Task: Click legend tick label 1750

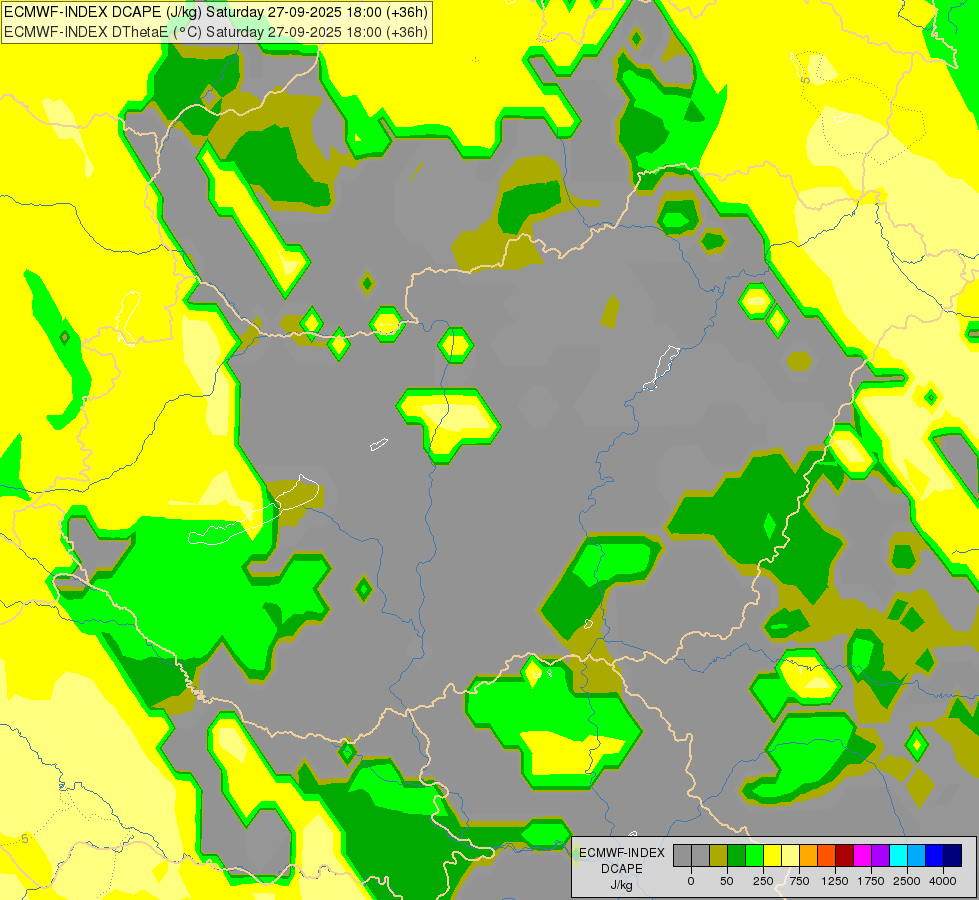Action: click(871, 881)
